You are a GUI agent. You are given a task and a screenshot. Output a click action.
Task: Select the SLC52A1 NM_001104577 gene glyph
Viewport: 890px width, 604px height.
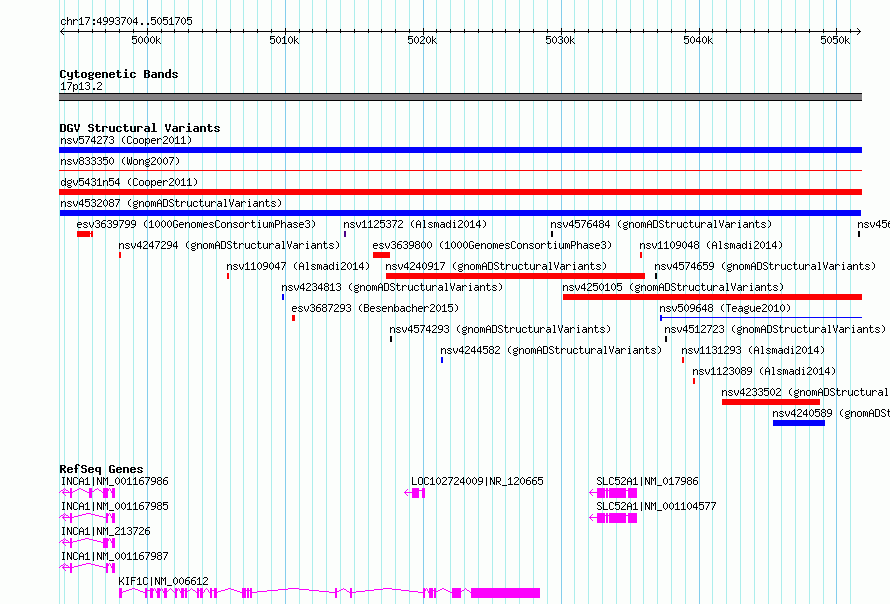613,518
